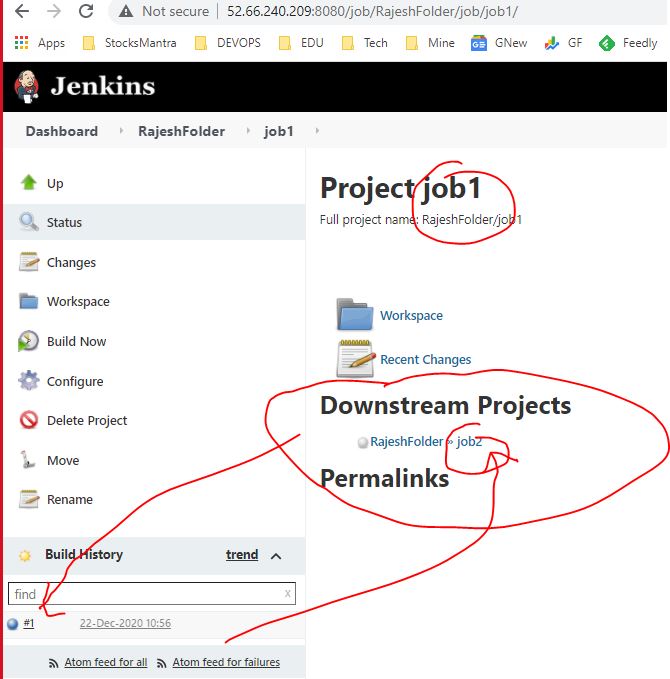
Task: Click the Changes notepad icon
Action: click(x=28, y=262)
